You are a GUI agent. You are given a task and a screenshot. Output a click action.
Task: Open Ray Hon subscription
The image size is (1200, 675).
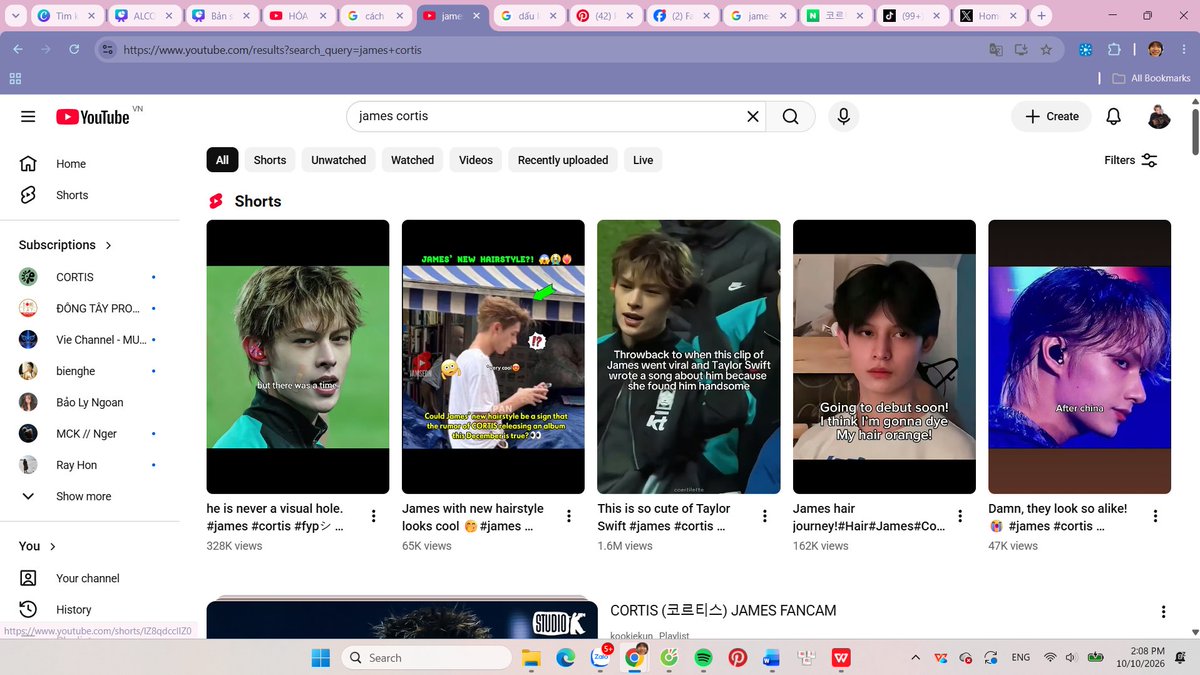click(76, 465)
